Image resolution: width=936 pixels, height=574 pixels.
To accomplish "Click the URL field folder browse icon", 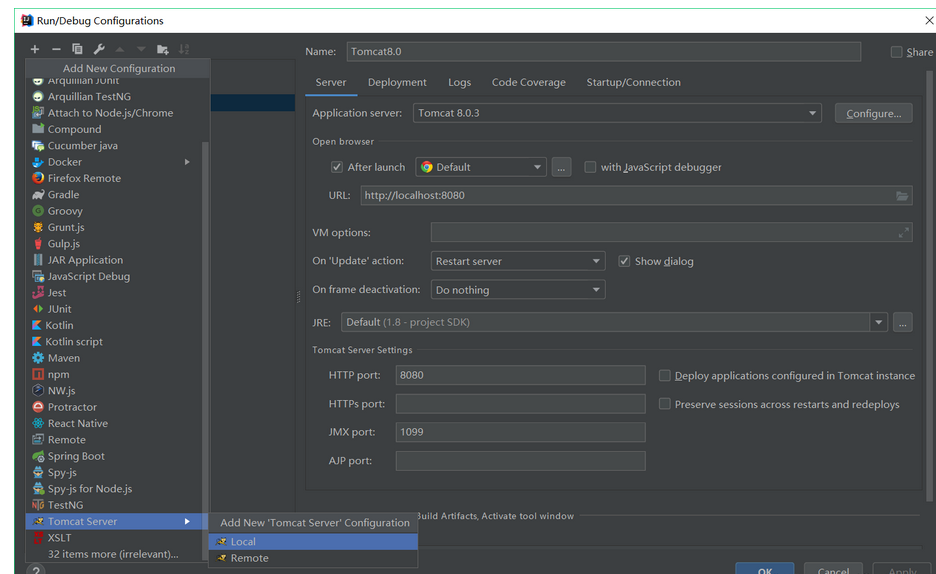I will click(902, 196).
